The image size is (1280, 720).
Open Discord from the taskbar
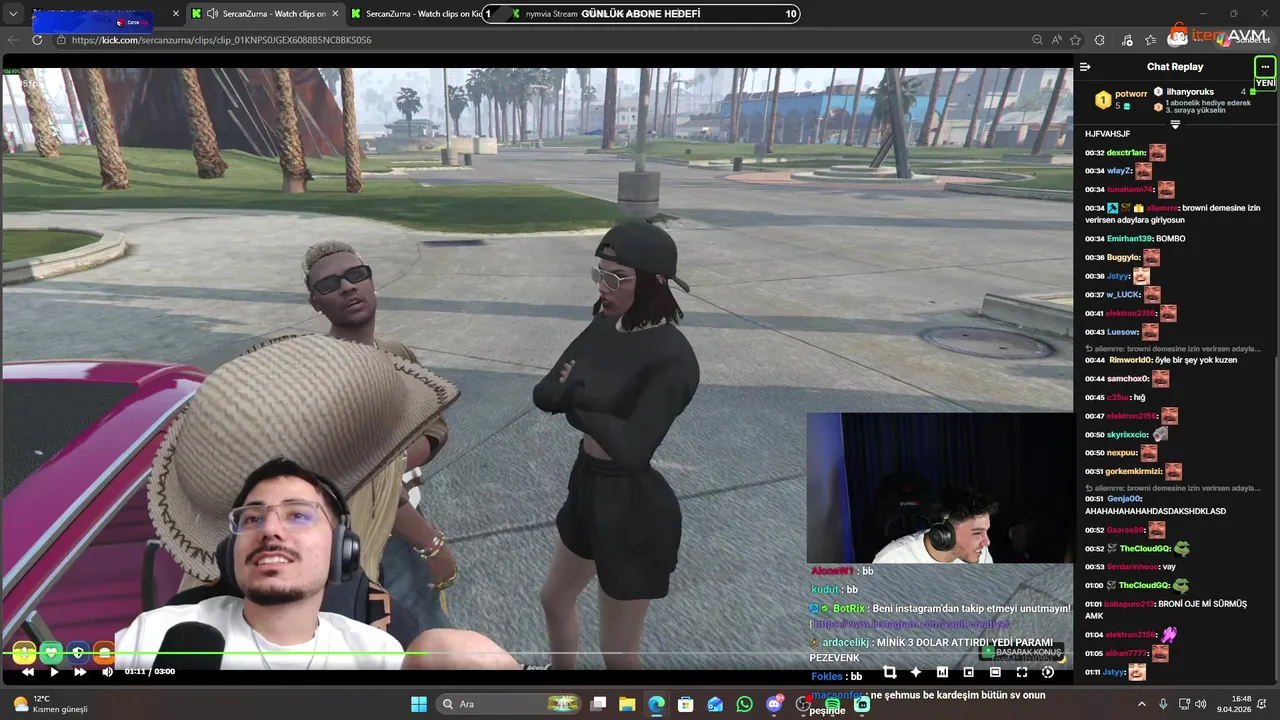click(x=774, y=704)
